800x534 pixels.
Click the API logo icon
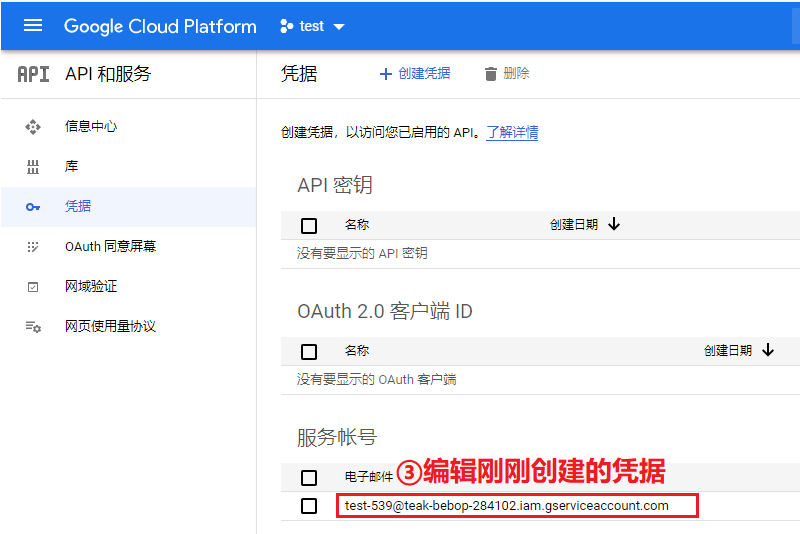pos(33,74)
